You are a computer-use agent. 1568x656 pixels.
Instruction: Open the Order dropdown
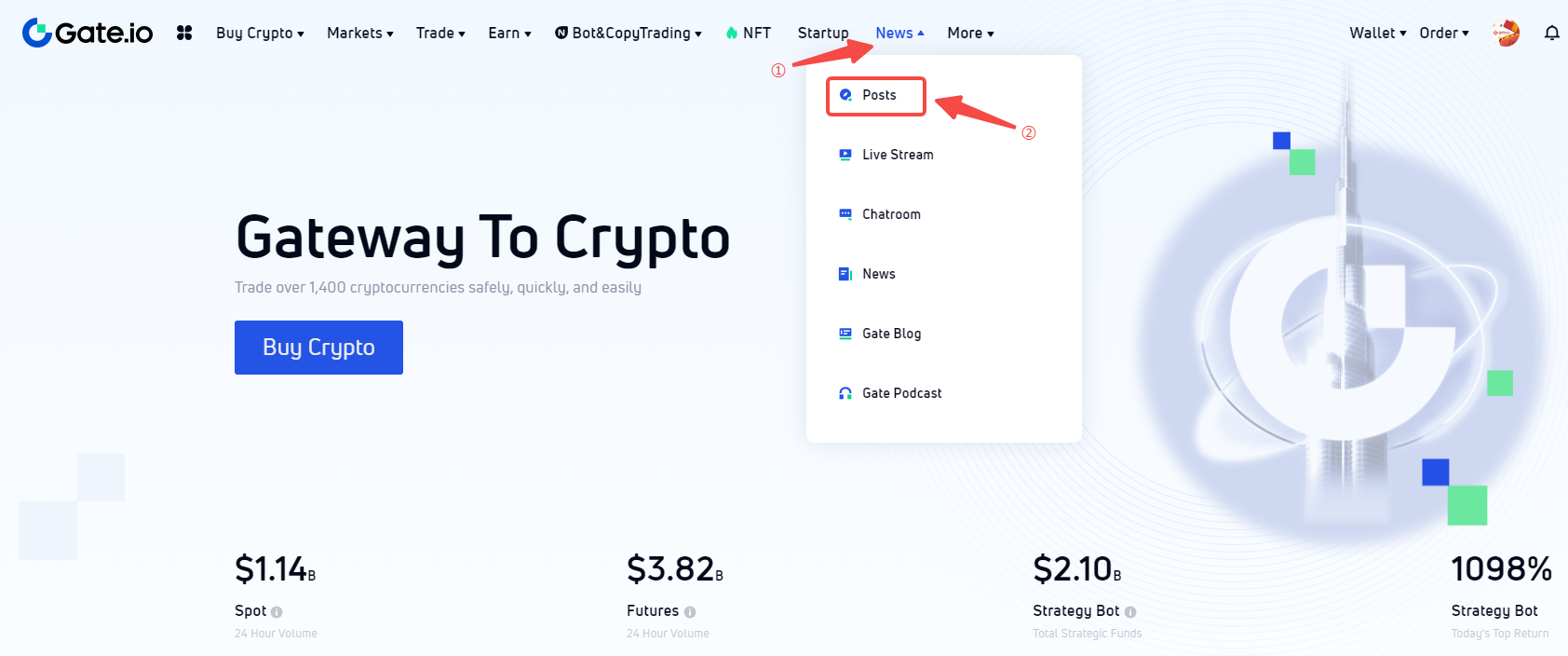coord(1443,33)
